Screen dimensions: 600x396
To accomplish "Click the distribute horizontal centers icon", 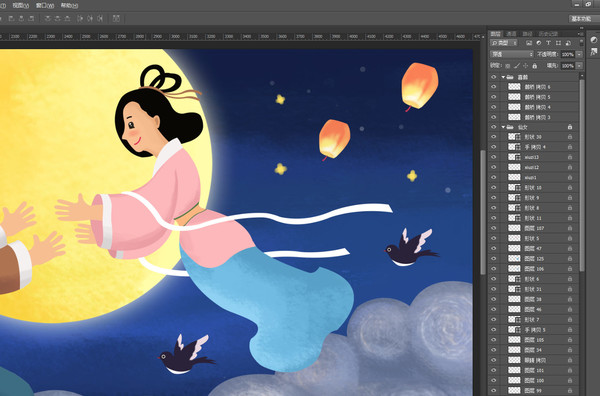I will pyautogui.click(x=90, y=18).
